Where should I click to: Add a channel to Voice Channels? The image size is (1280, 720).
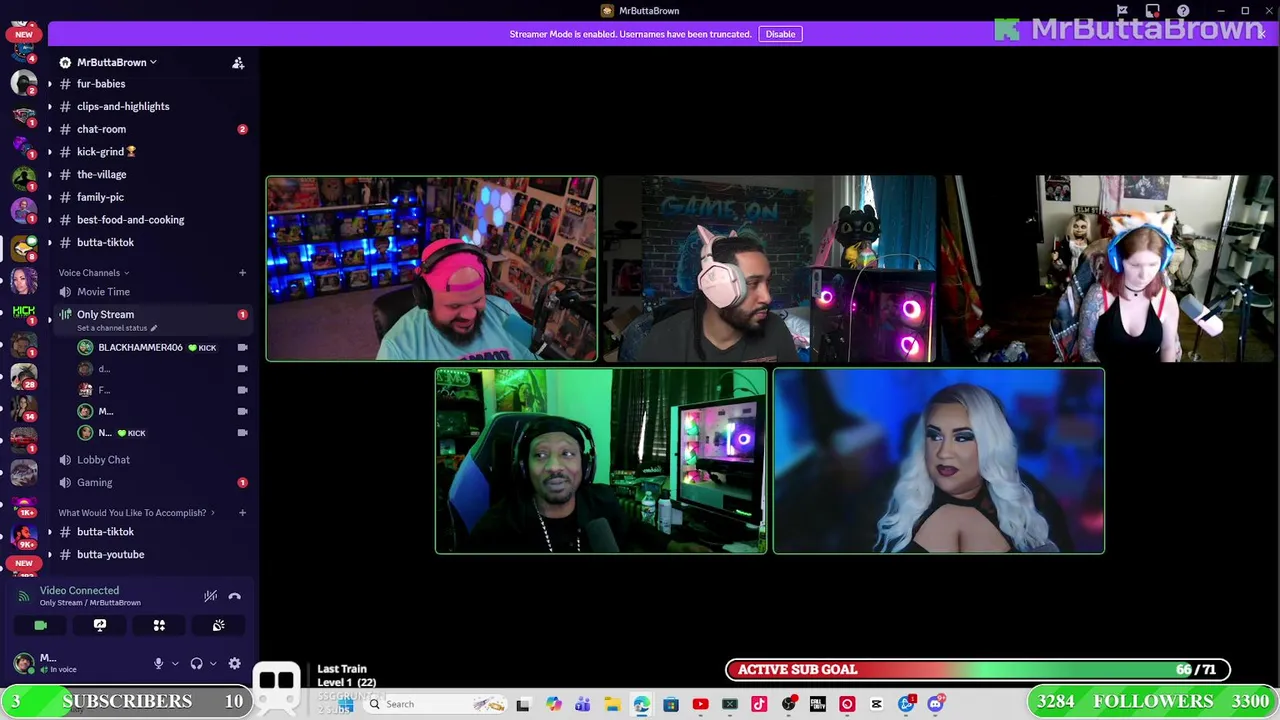point(242,273)
